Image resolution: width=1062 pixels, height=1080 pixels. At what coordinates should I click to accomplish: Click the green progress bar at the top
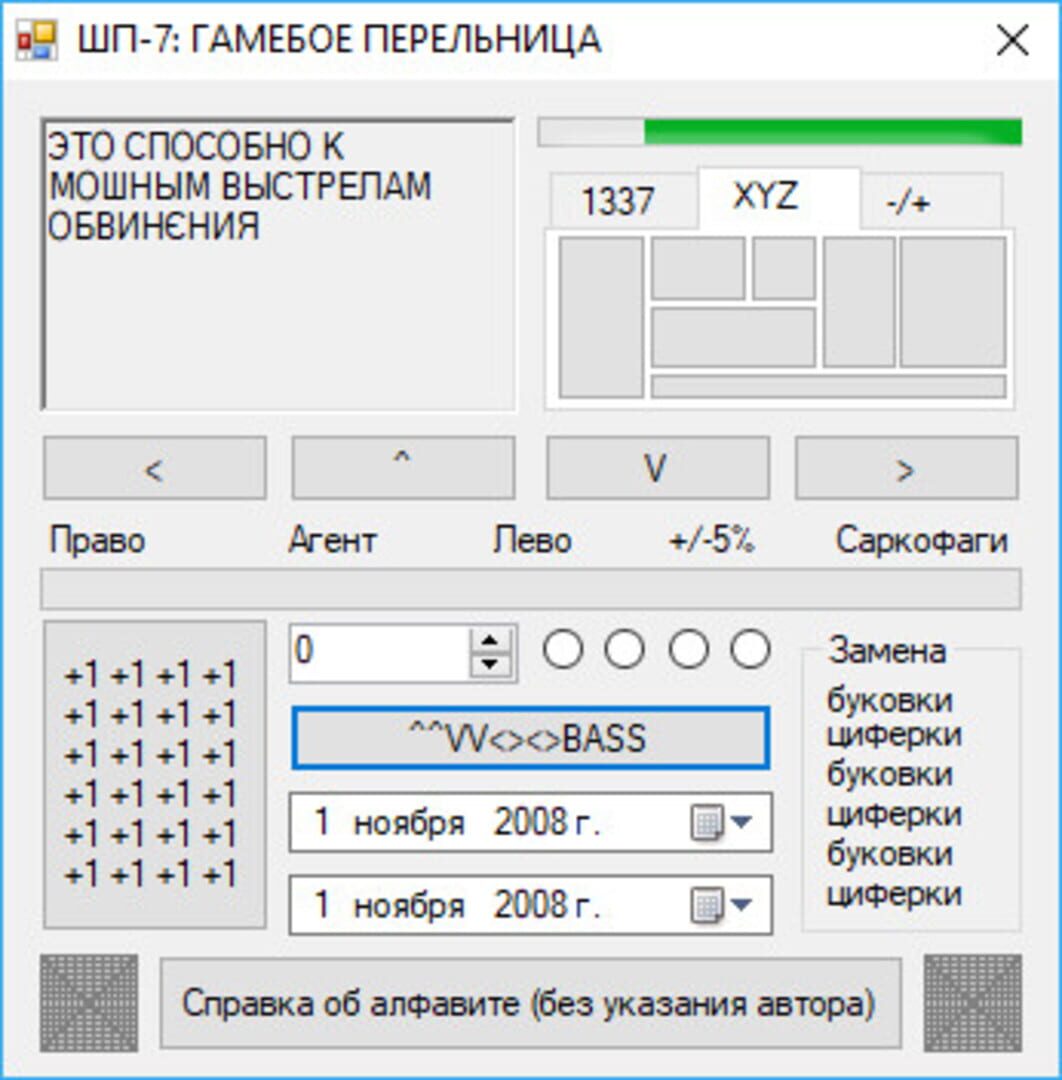coord(830,131)
